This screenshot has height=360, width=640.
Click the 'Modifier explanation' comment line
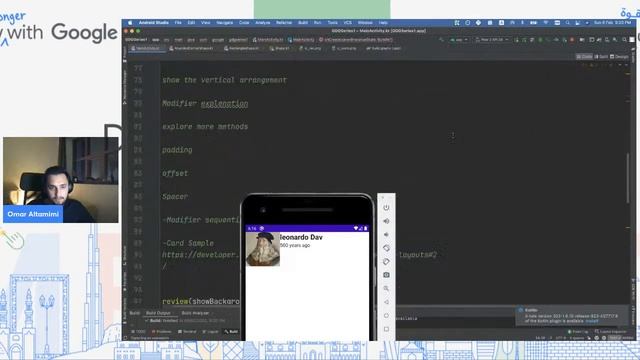(205, 103)
